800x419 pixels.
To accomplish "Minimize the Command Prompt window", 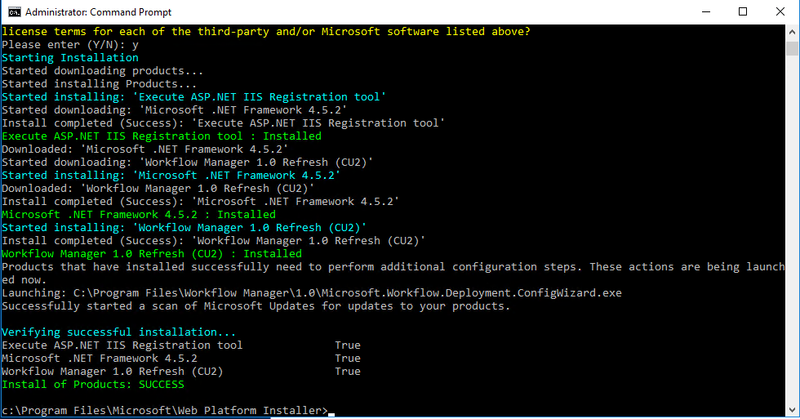I will (706, 12).
